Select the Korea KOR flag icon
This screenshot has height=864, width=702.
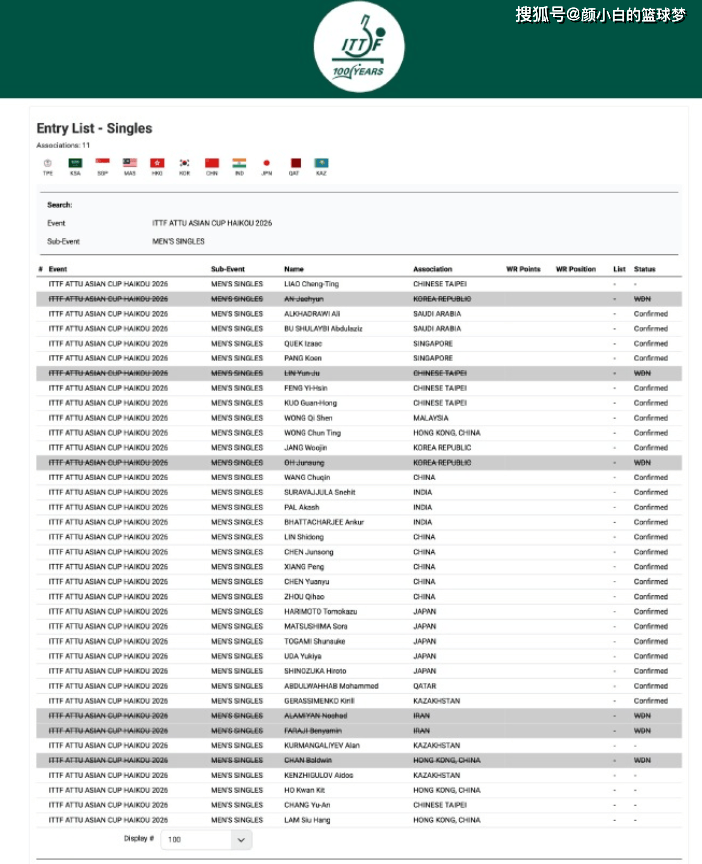click(x=184, y=163)
